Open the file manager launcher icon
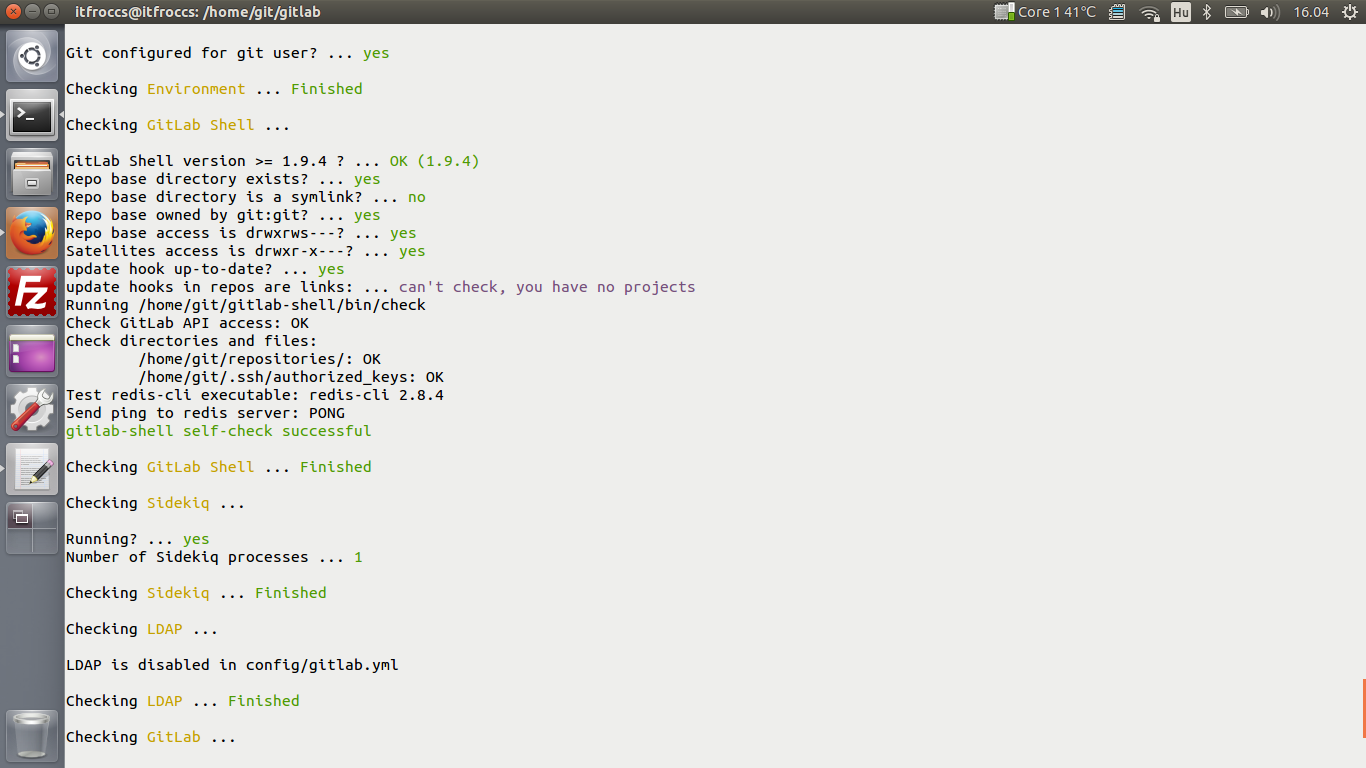The height and width of the screenshot is (768, 1366). pyautogui.click(x=32, y=176)
